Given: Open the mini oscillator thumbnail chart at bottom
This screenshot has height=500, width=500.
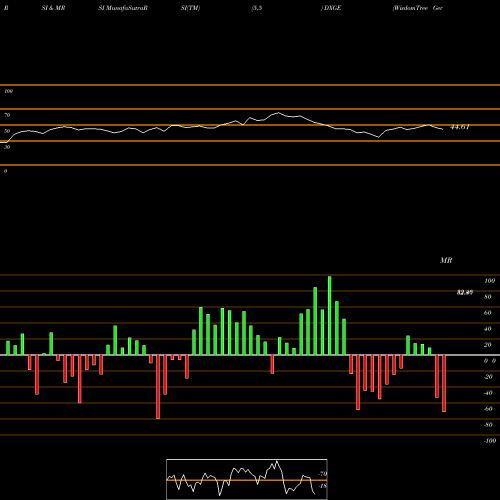Looking at the screenshot, I should coord(247,479).
